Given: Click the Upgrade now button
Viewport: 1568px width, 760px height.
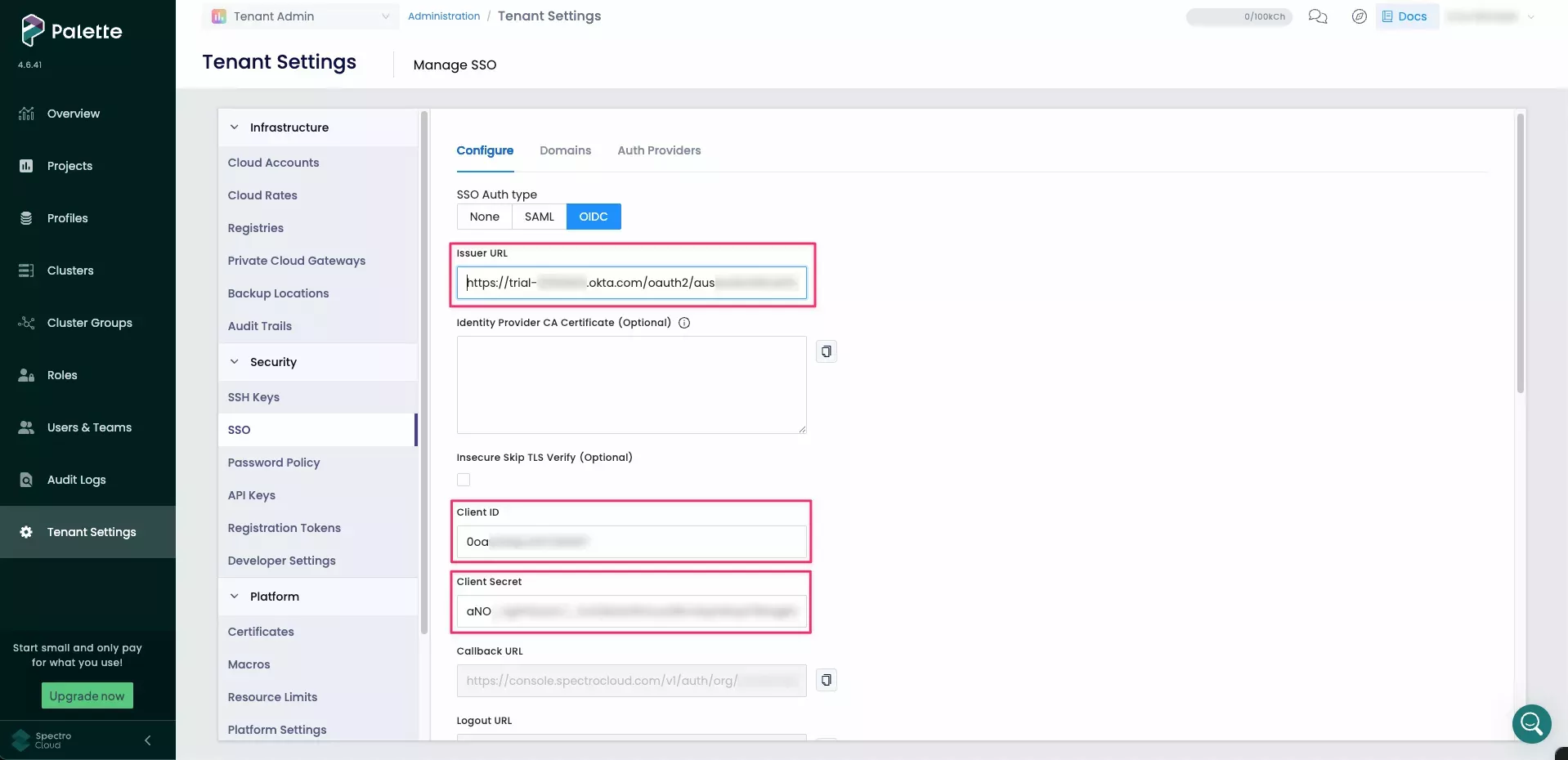Looking at the screenshot, I should [x=87, y=696].
